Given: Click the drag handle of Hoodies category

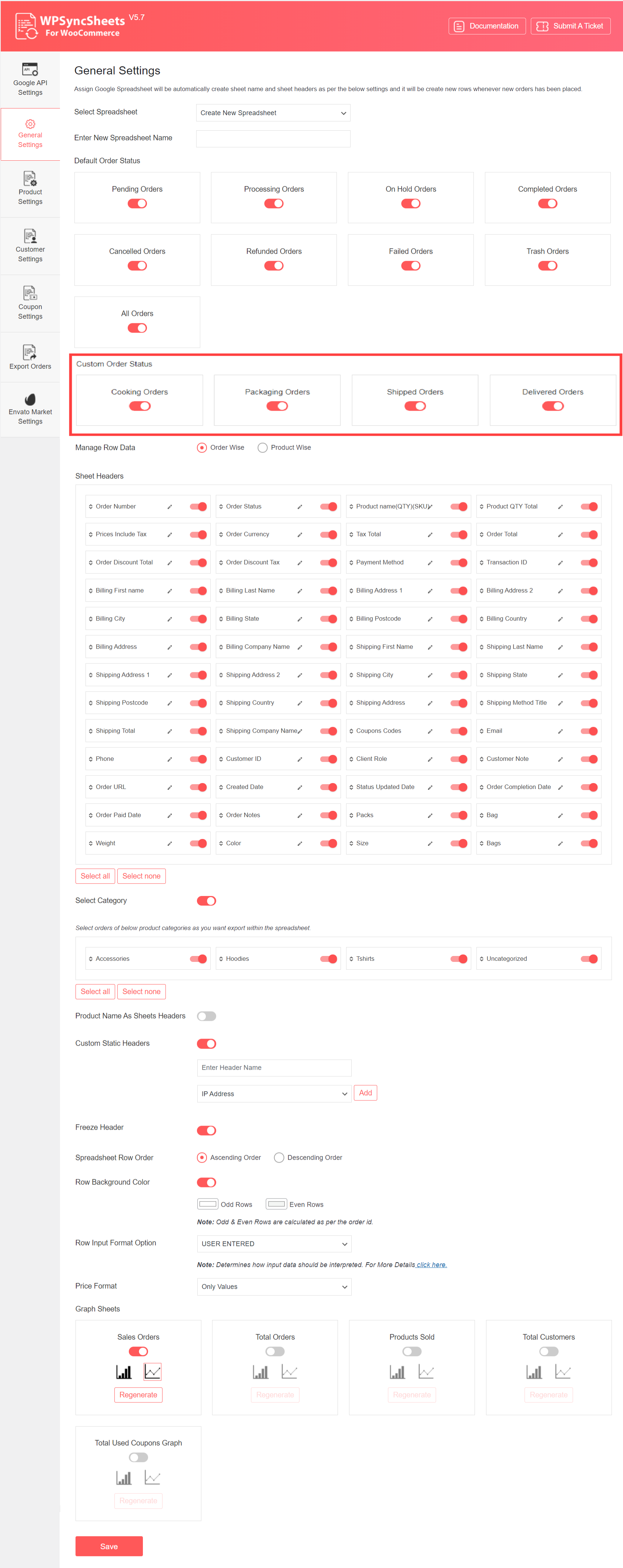Looking at the screenshot, I should pos(221,959).
